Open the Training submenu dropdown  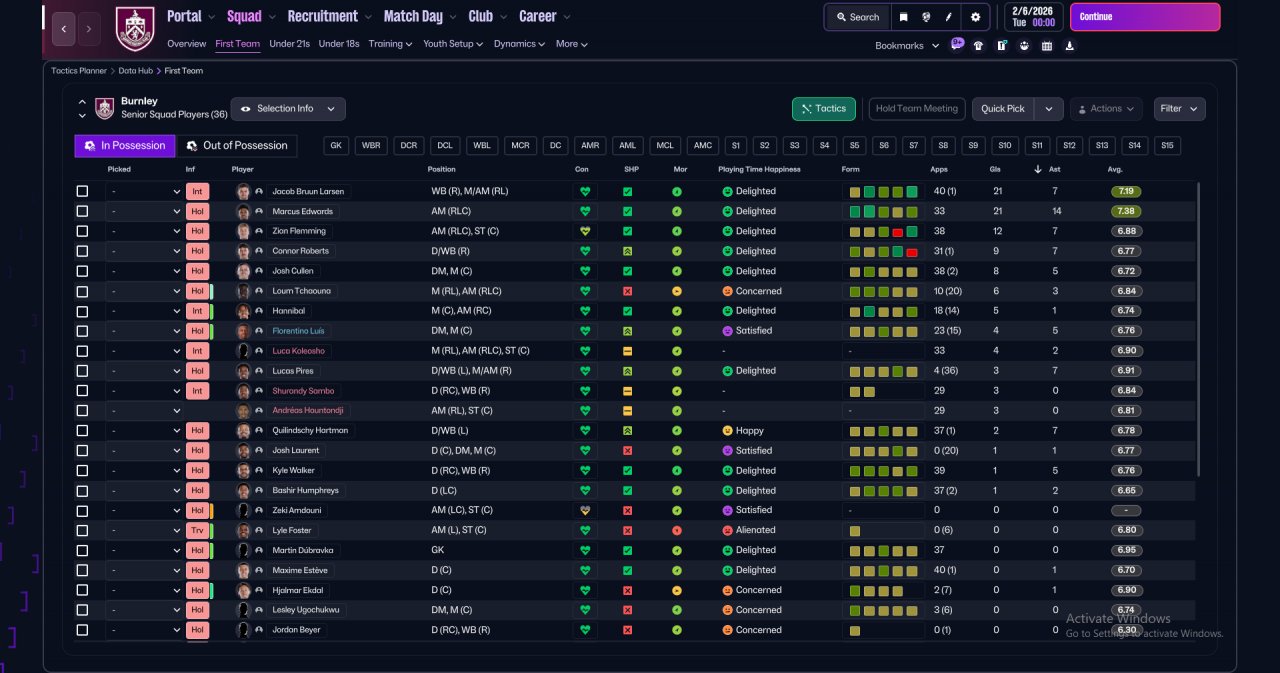click(390, 44)
